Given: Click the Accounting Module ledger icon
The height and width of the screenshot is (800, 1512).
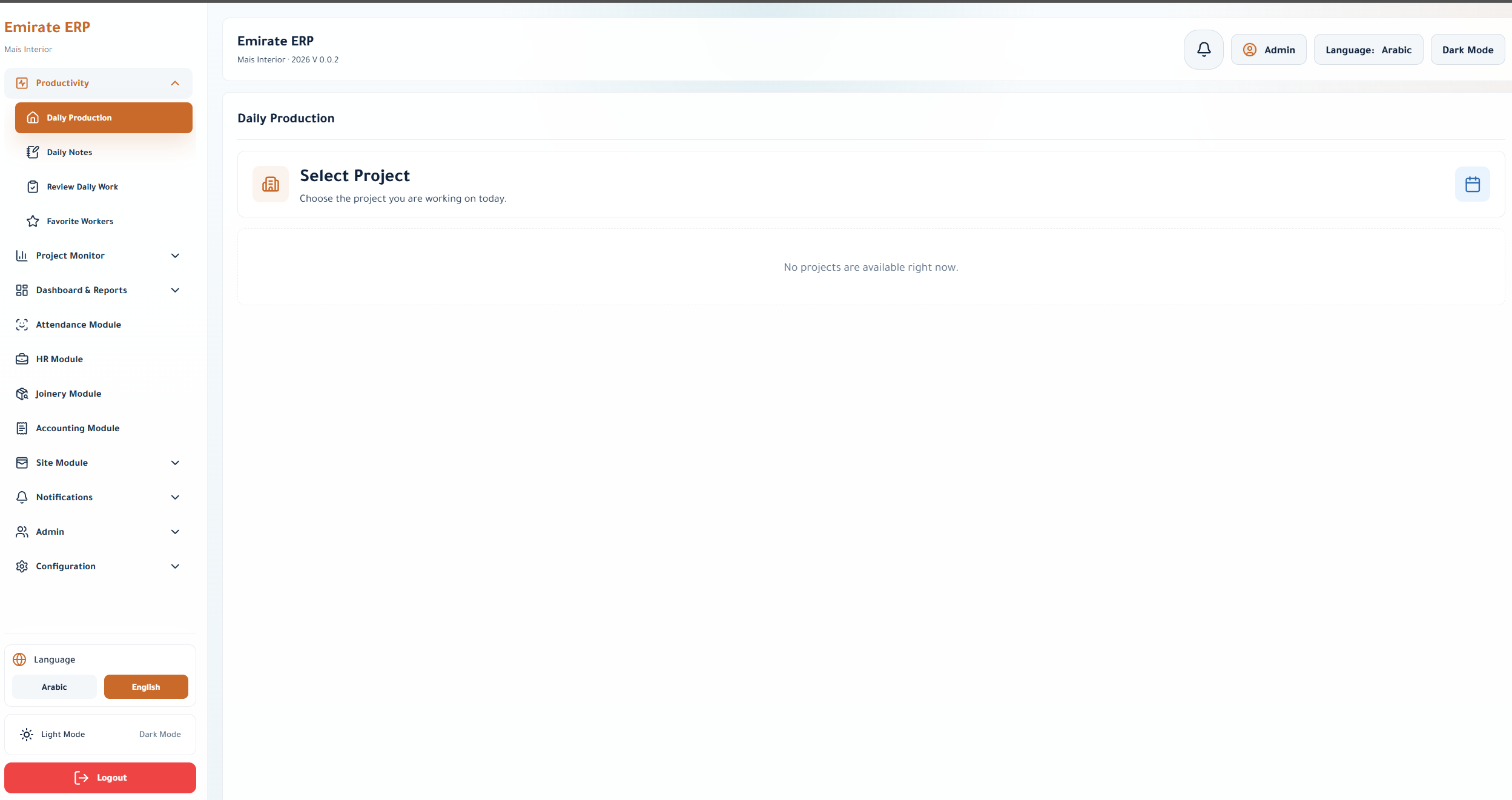Looking at the screenshot, I should 22,428.
